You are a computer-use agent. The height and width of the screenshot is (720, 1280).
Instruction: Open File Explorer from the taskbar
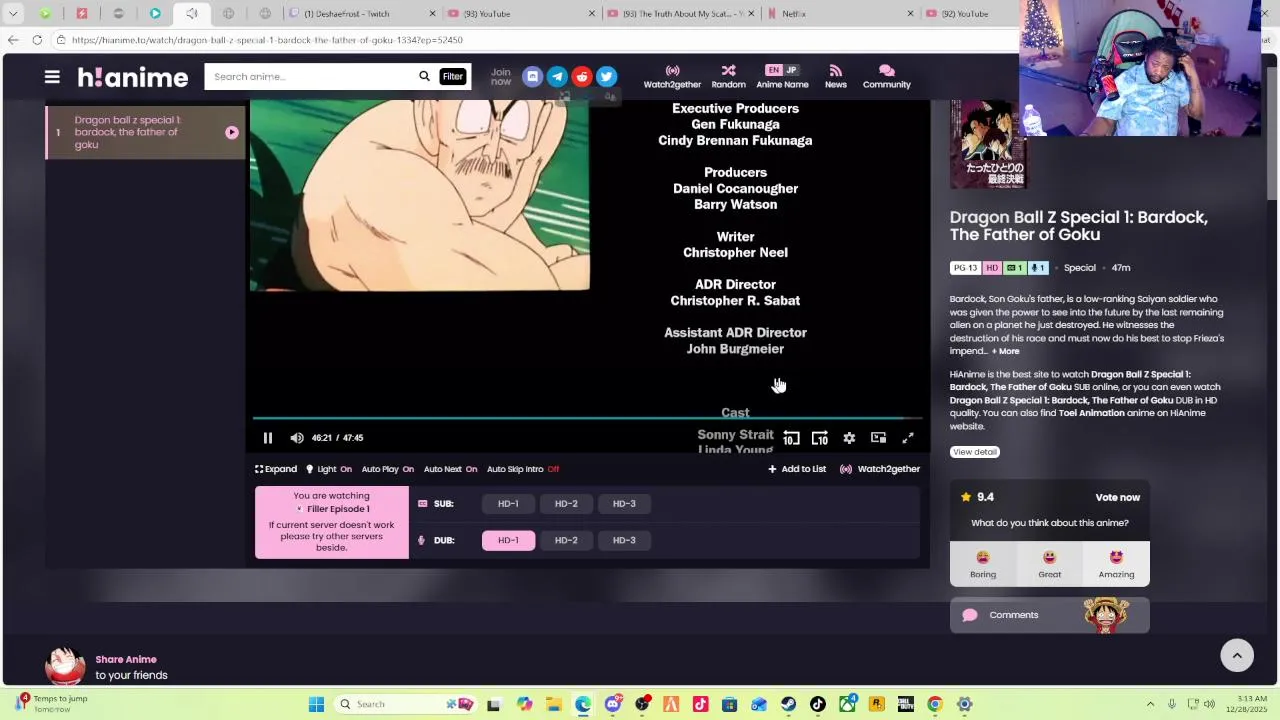(554, 704)
